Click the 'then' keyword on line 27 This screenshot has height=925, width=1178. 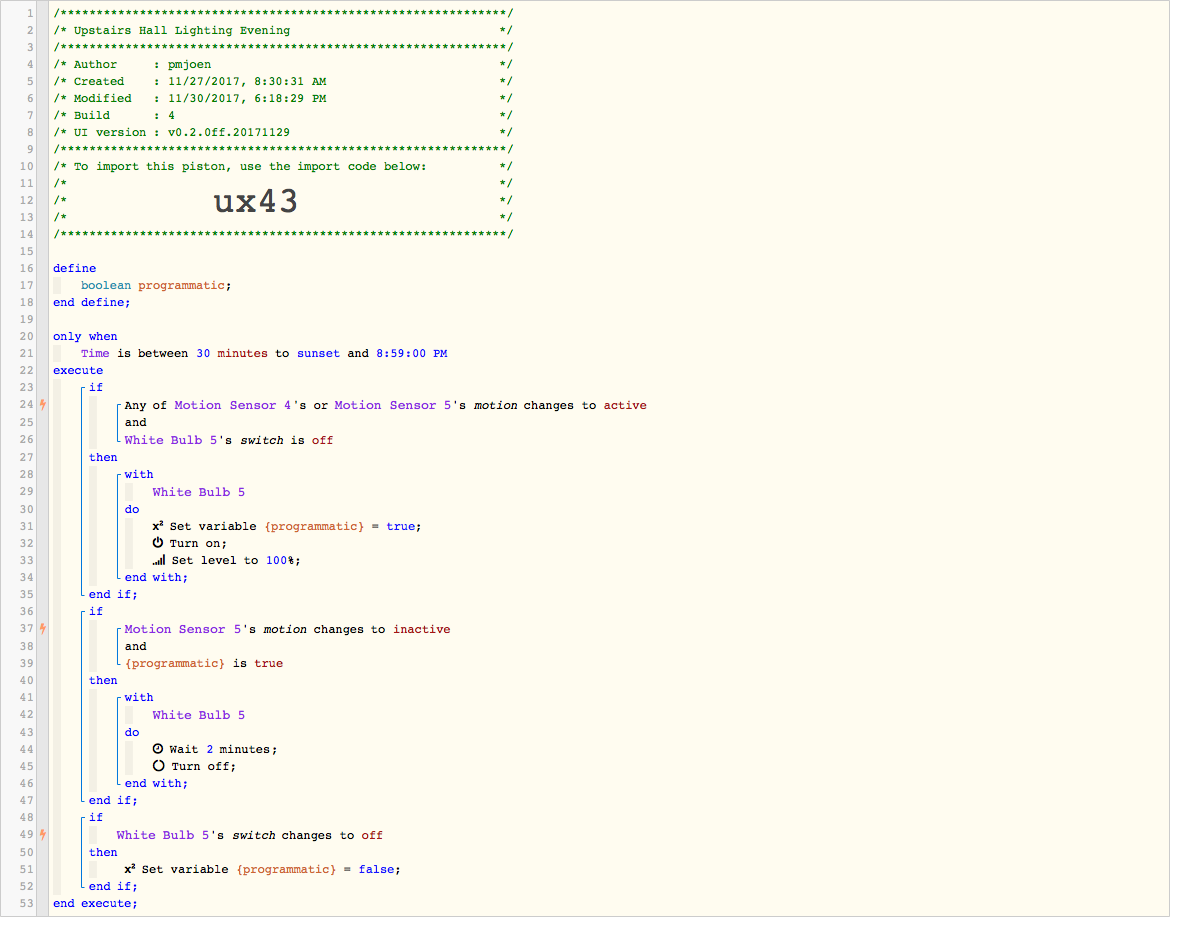(103, 459)
